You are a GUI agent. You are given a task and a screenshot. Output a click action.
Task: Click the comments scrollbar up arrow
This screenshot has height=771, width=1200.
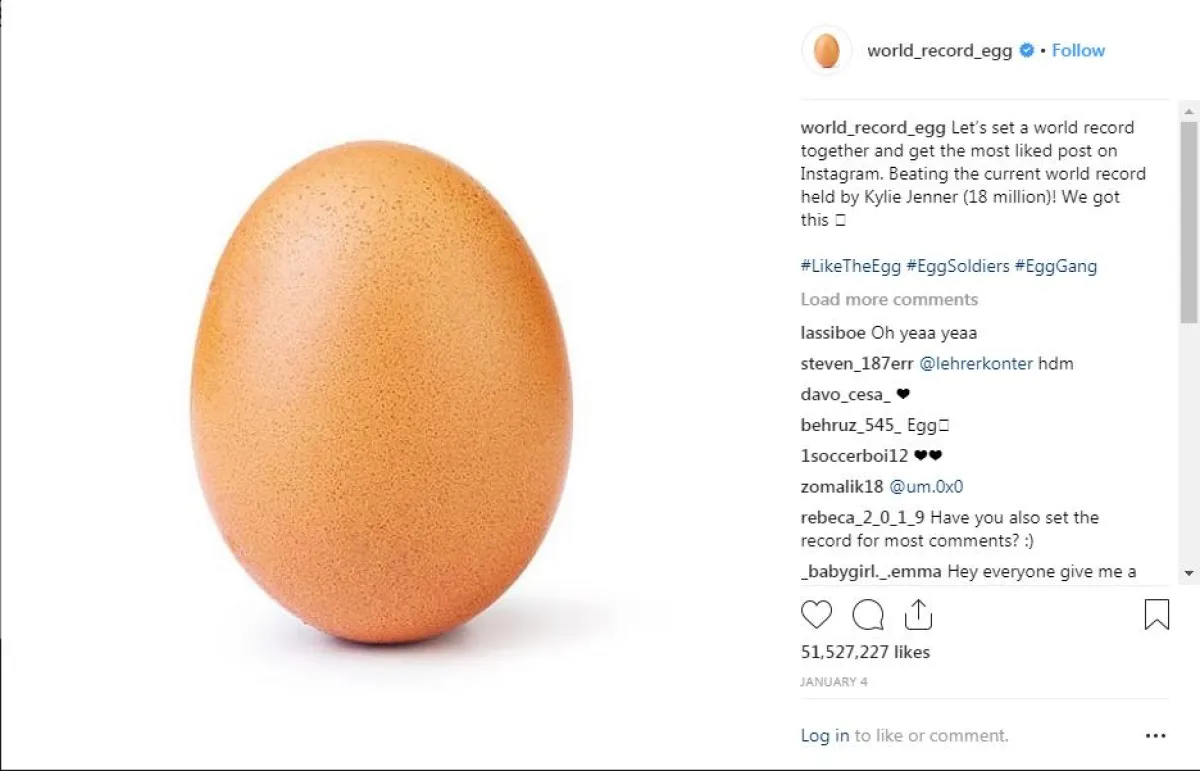[1188, 109]
